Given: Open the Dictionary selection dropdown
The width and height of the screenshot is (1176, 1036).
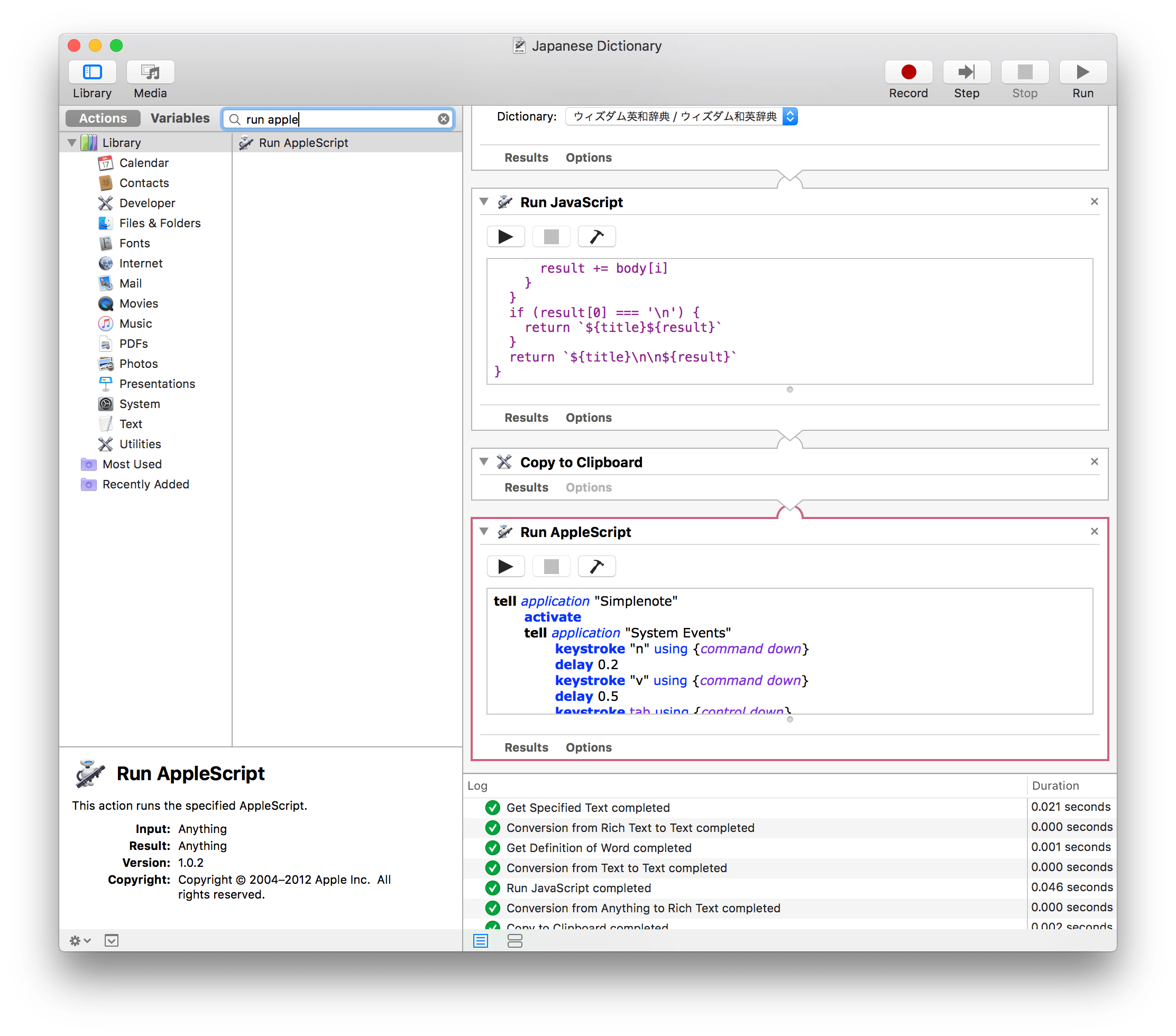Looking at the screenshot, I should pos(791,117).
